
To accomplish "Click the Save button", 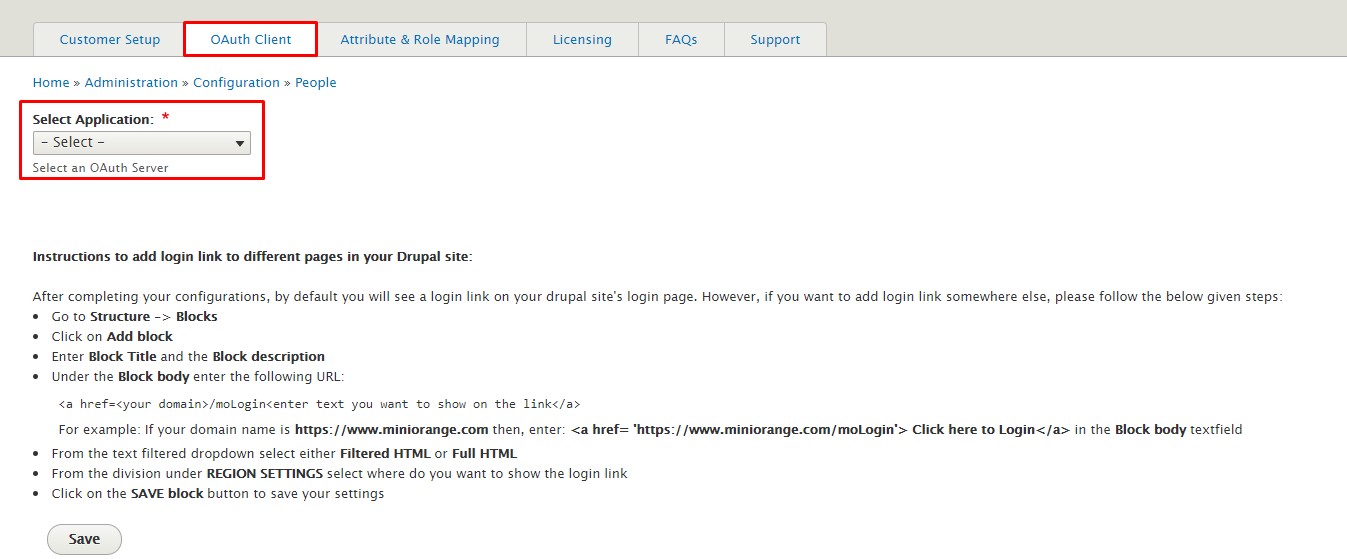I will pos(84,539).
